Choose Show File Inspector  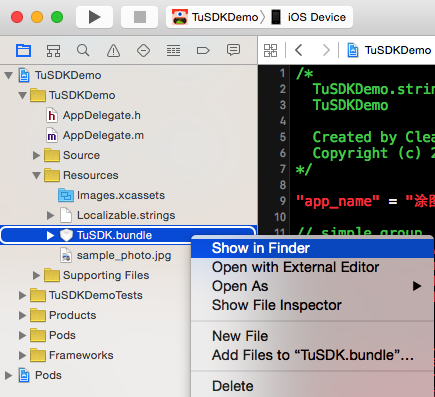[312, 305]
